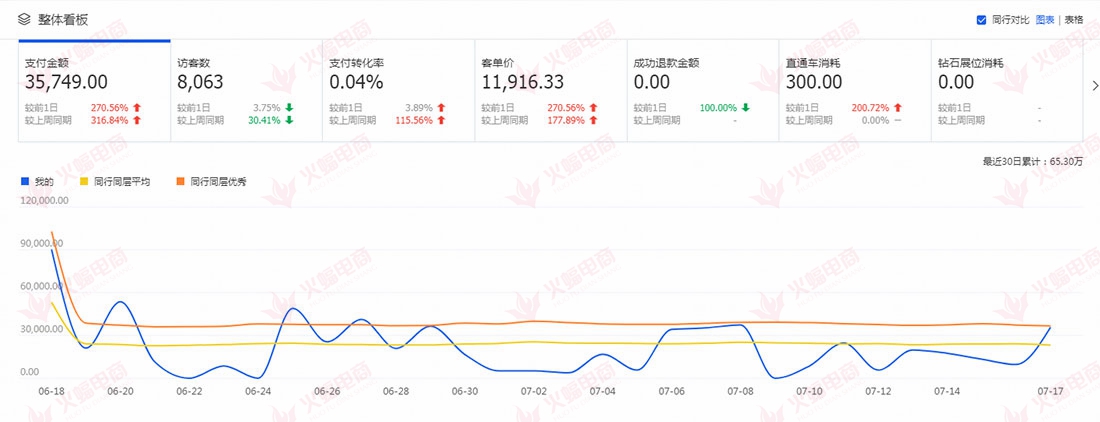This screenshot has height=422, width=1100.
Task: Open the 支付转化率 metric card
Action: click(x=398, y=90)
